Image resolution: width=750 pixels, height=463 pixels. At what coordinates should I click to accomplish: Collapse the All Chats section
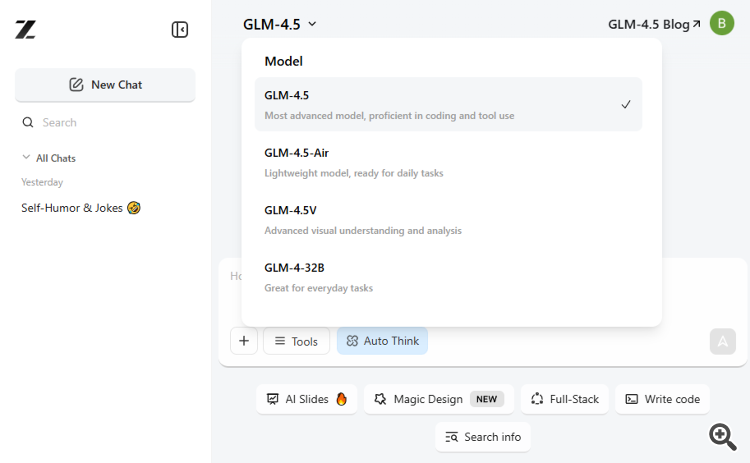click(x=27, y=158)
